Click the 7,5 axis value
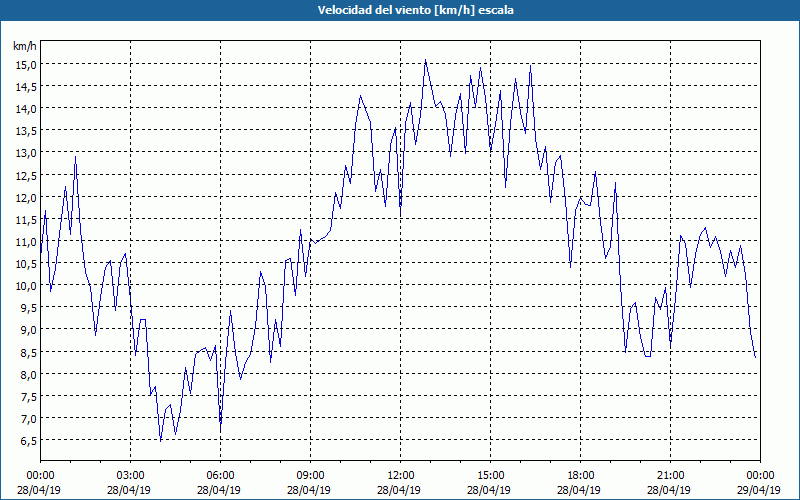The width and height of the screenshot is (800, 500). point(29,396)
